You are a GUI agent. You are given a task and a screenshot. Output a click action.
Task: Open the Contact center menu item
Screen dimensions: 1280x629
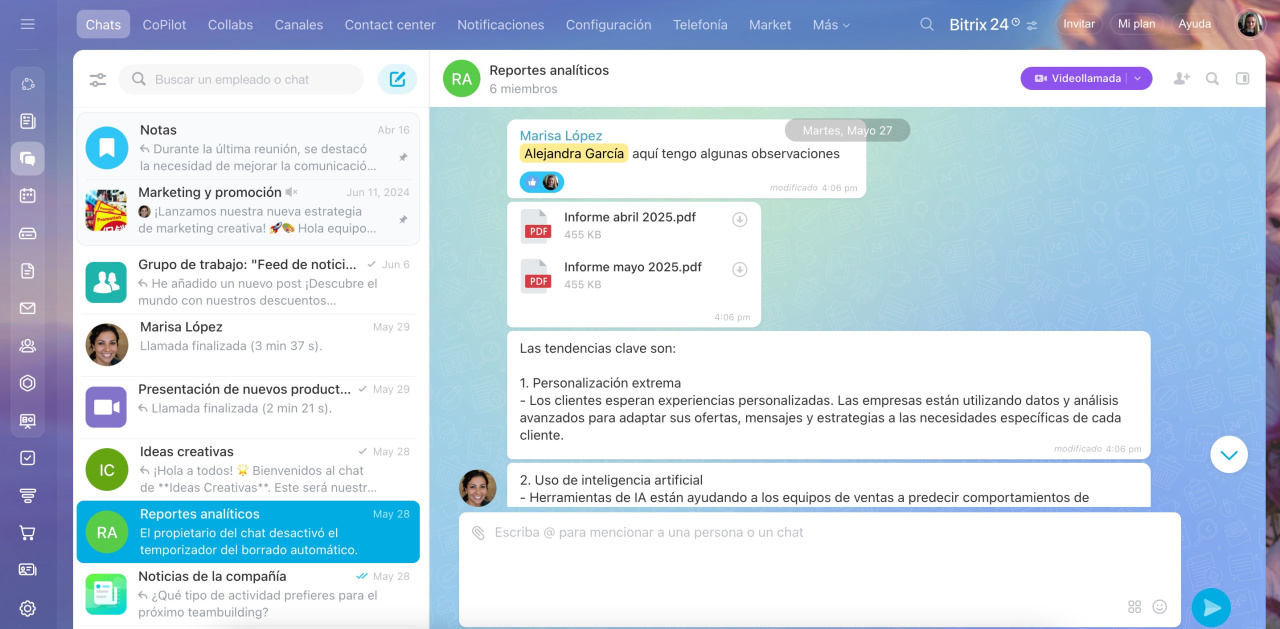click(x=390, y=25)
